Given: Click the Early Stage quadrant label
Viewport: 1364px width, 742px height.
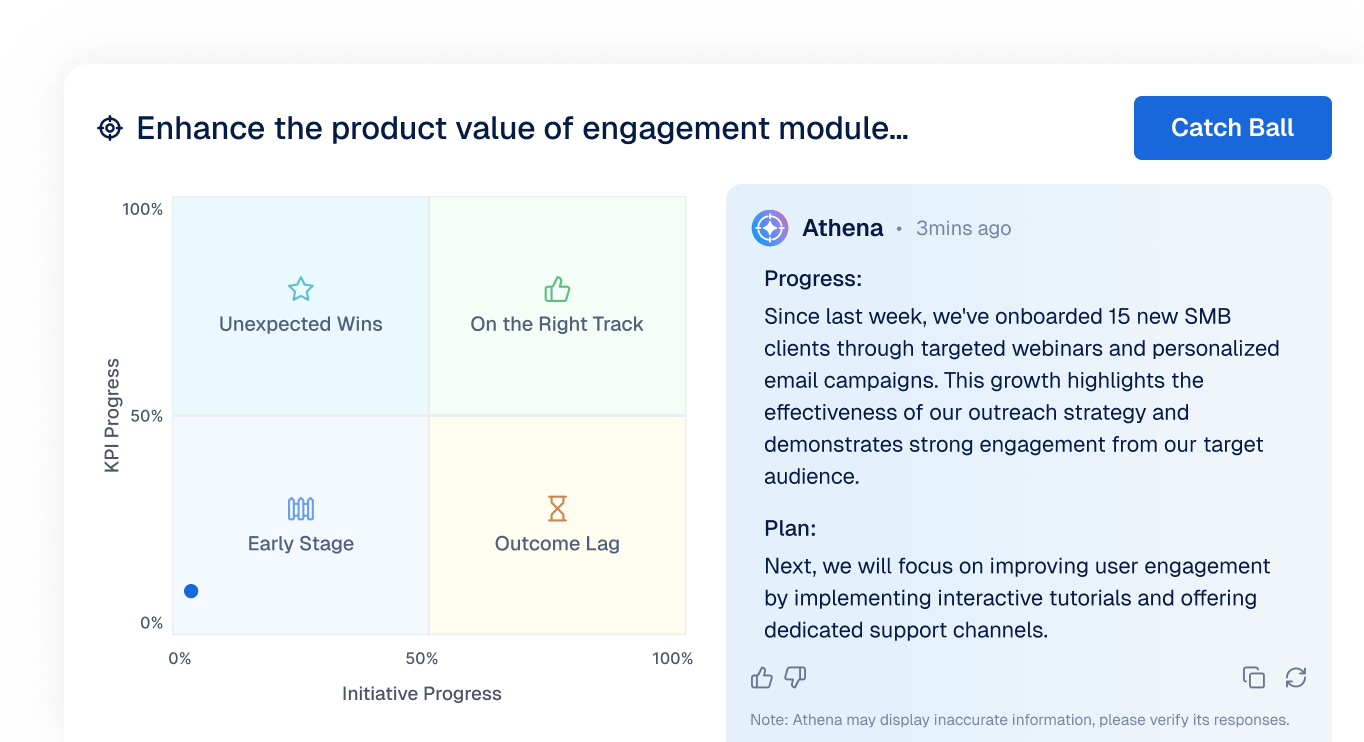Looking at the screenshot, I should pyautogui.click(x=301, y=544).
